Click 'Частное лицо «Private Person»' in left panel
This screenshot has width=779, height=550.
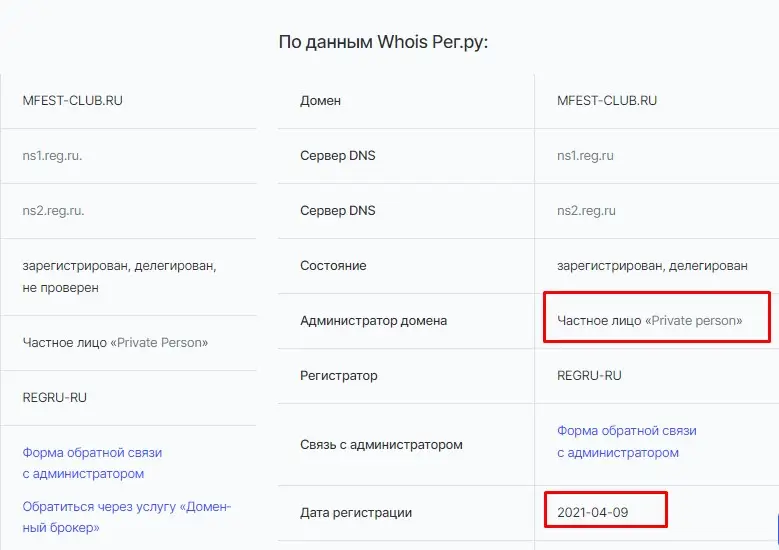tap(115, 342)
